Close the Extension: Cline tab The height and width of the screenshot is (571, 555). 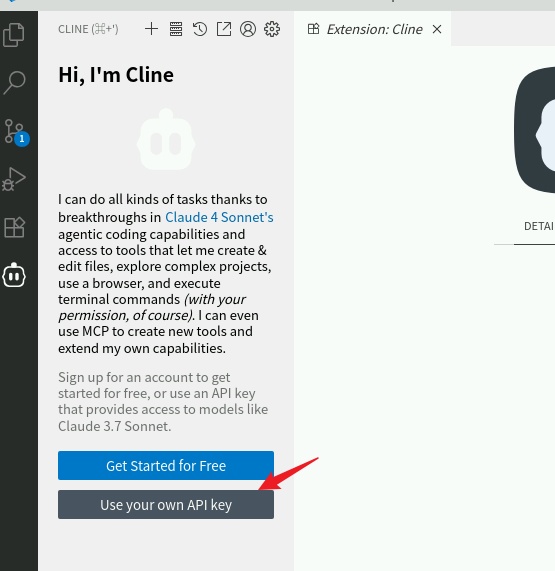(x=437, y=29)
